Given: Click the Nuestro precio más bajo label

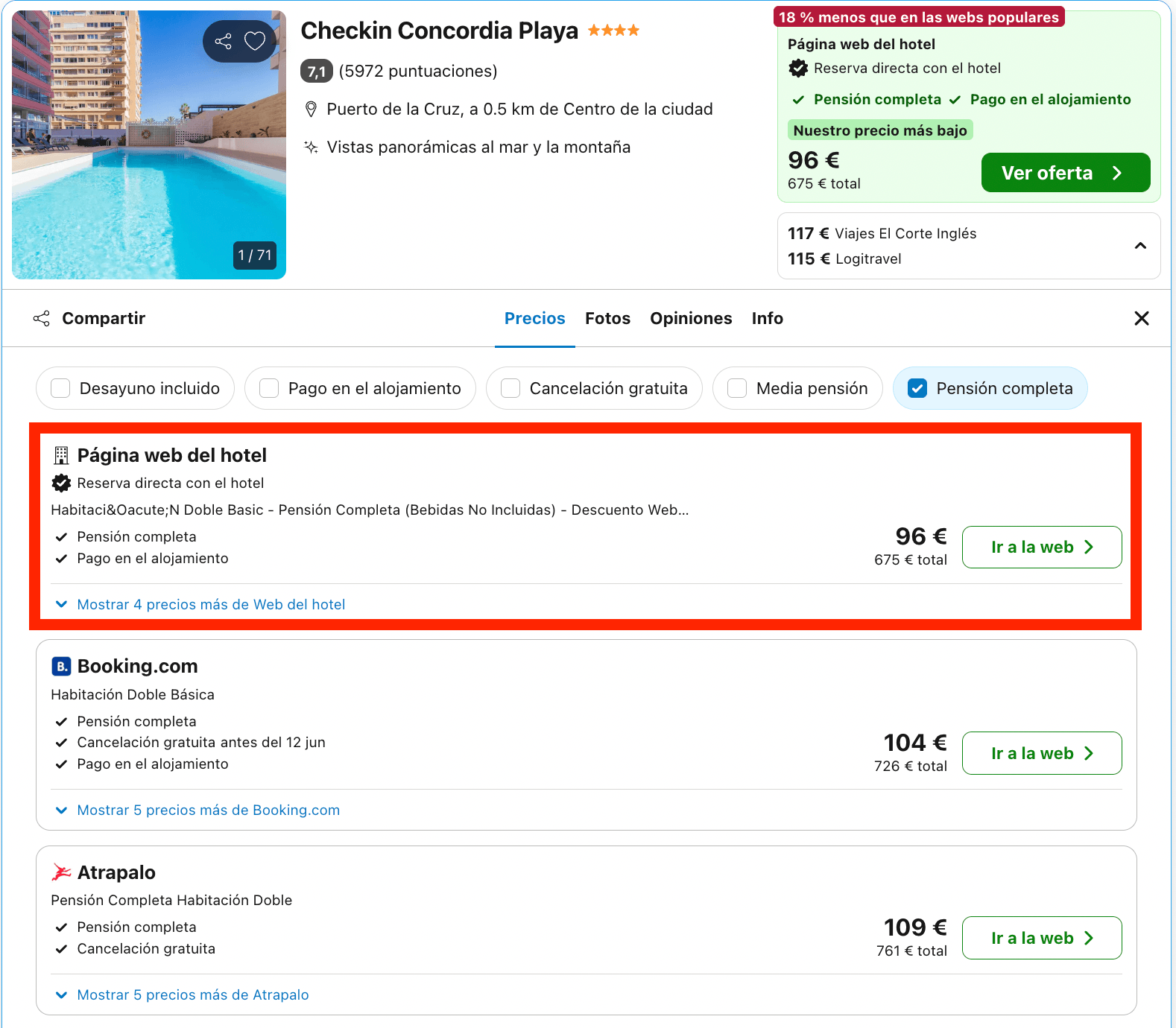Looking at the screenshot, I should tap(880, 130).
